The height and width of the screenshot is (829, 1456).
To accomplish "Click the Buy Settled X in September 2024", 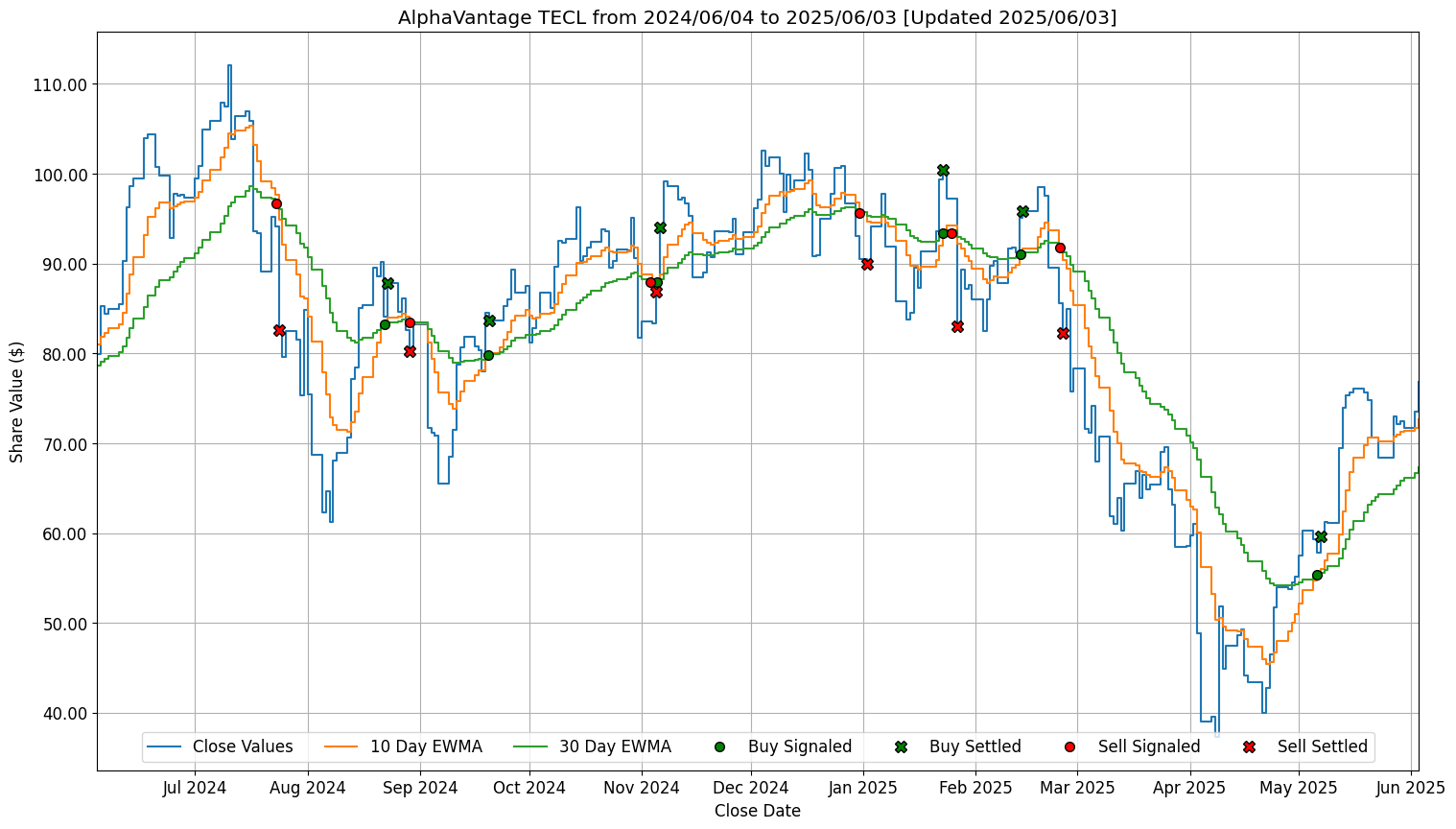I will tap(489, 320).
